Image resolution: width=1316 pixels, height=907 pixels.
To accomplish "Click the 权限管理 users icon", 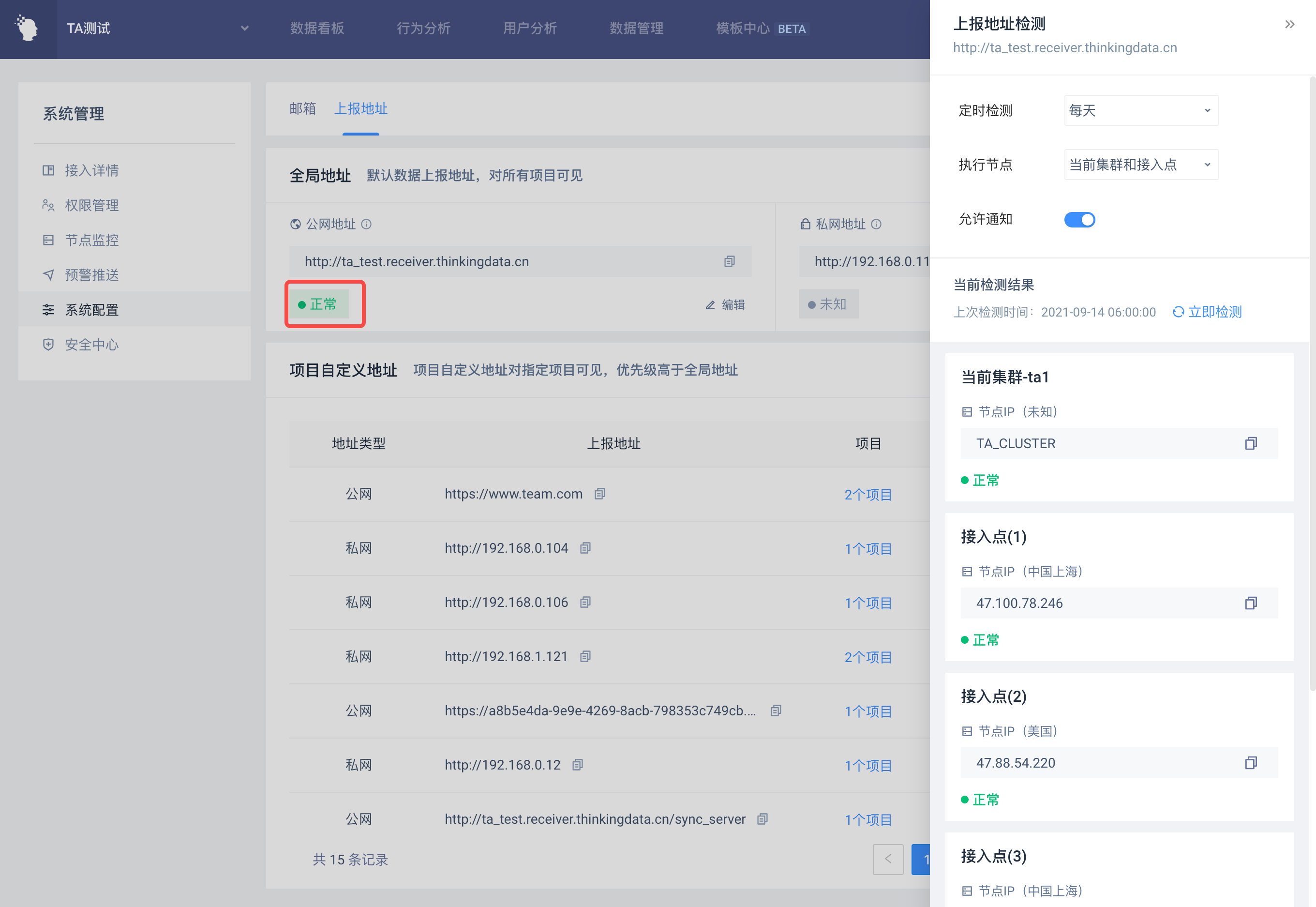I will [x=48, y=205].
